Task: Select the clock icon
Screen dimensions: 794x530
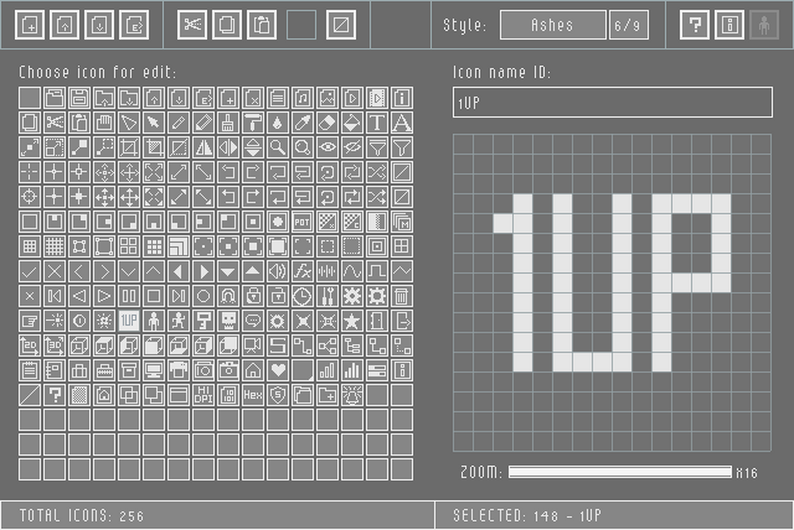Action: click(302, 296)
